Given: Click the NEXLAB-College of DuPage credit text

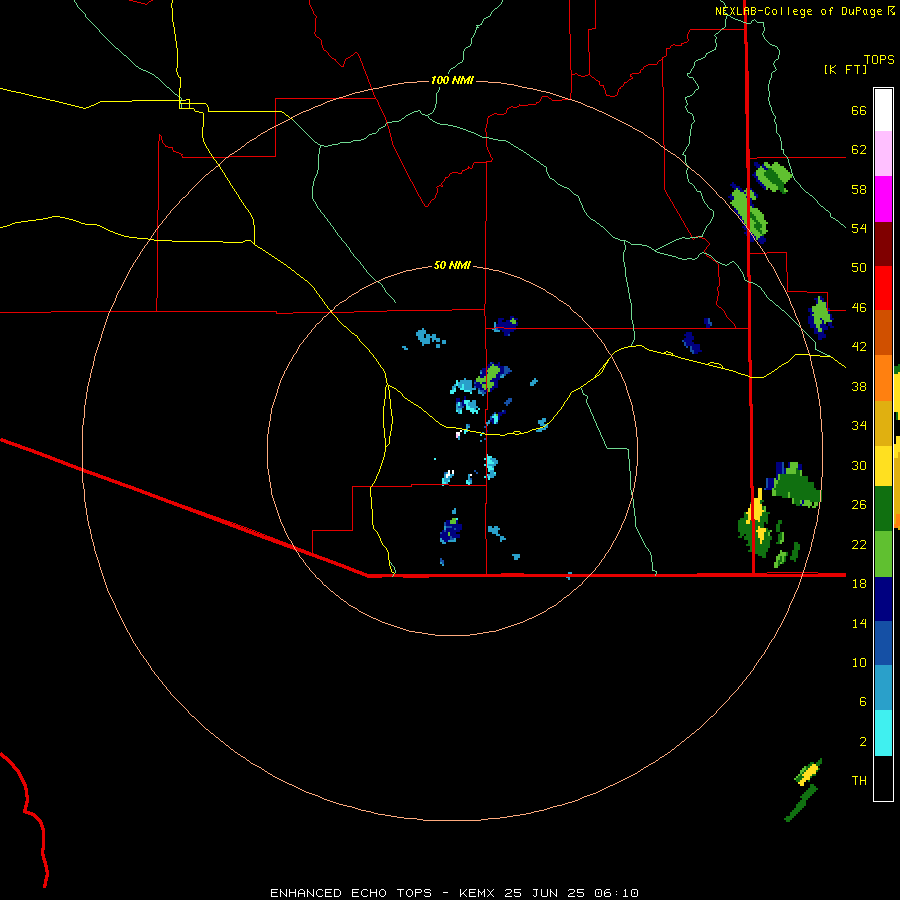Looking at the screenshot, I should point(800,11).
